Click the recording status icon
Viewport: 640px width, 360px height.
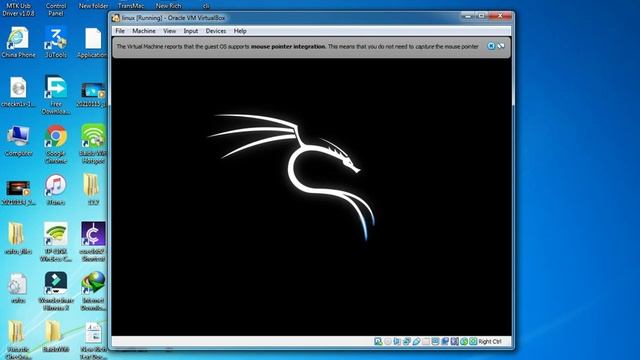pos(445,341)
